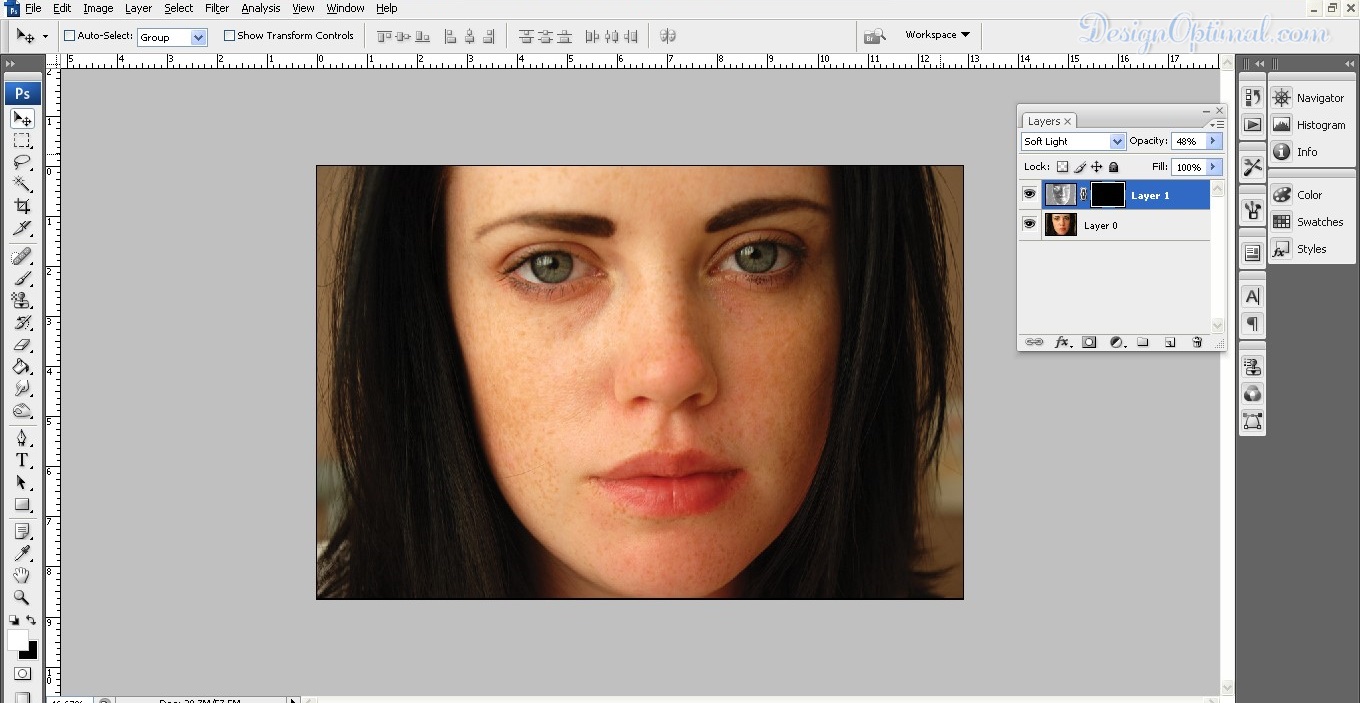Open the Window menu

coord(345,8)
